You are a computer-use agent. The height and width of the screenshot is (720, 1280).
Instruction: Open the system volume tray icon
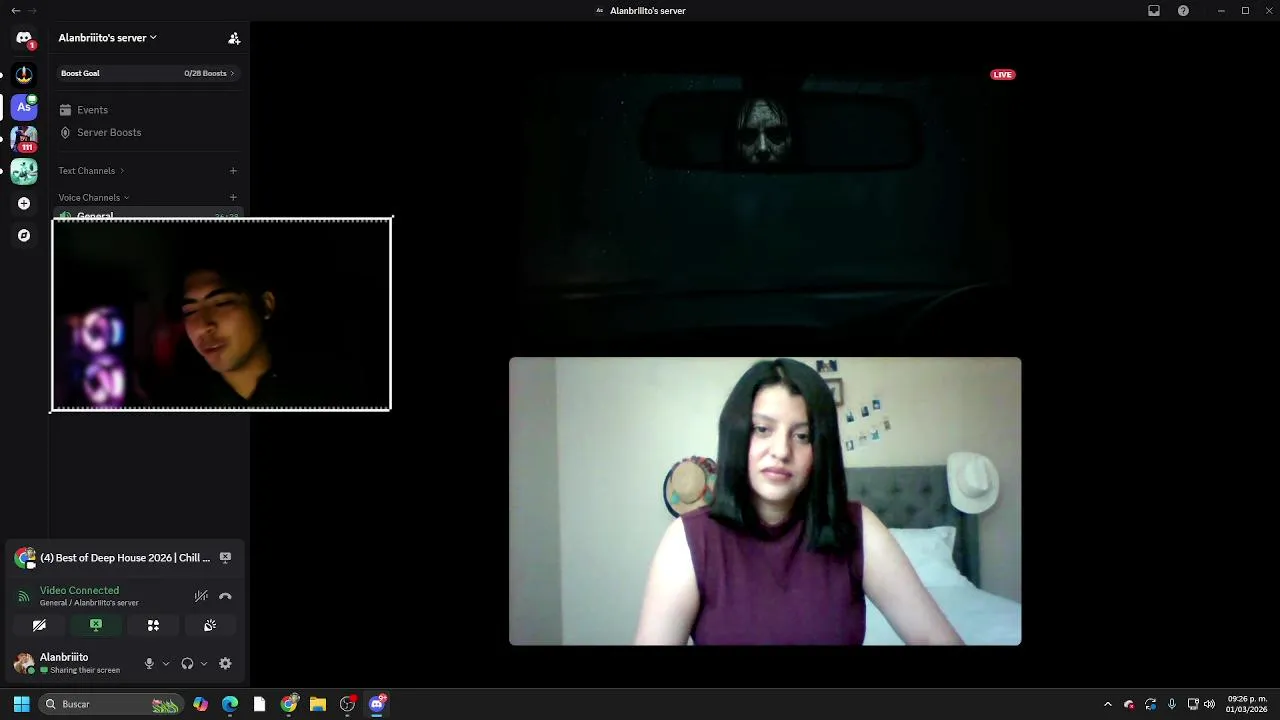[x=1209, y=704]
